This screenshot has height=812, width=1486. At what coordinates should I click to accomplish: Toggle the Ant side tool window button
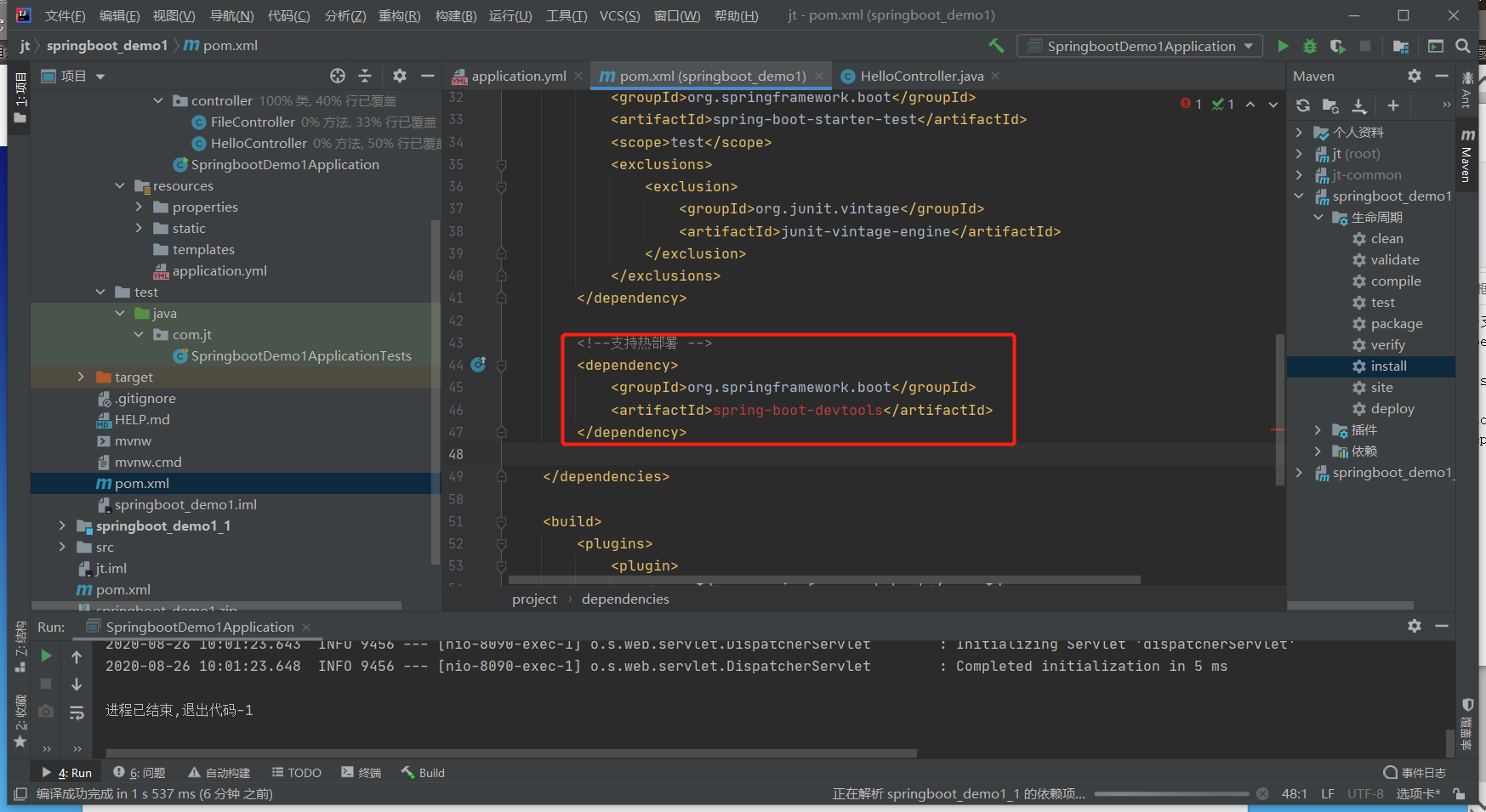(1467, 90)
